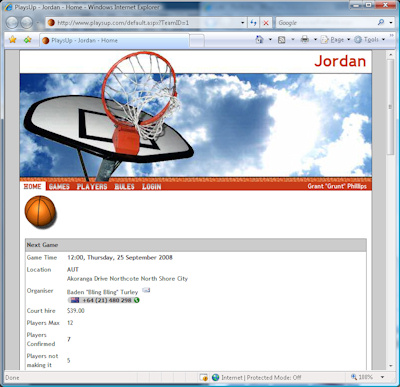This screenshot has height=387, width=400.
Task: Open the search provider dropdown arrow
Action: click(391, 23)
